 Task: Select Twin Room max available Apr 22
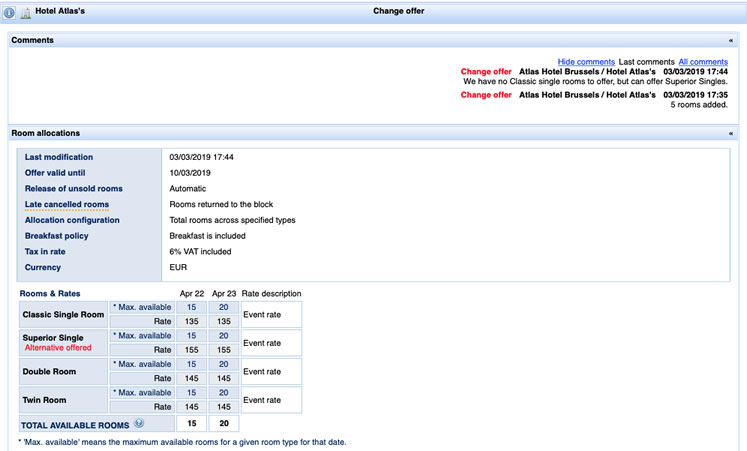click(192, 393)
